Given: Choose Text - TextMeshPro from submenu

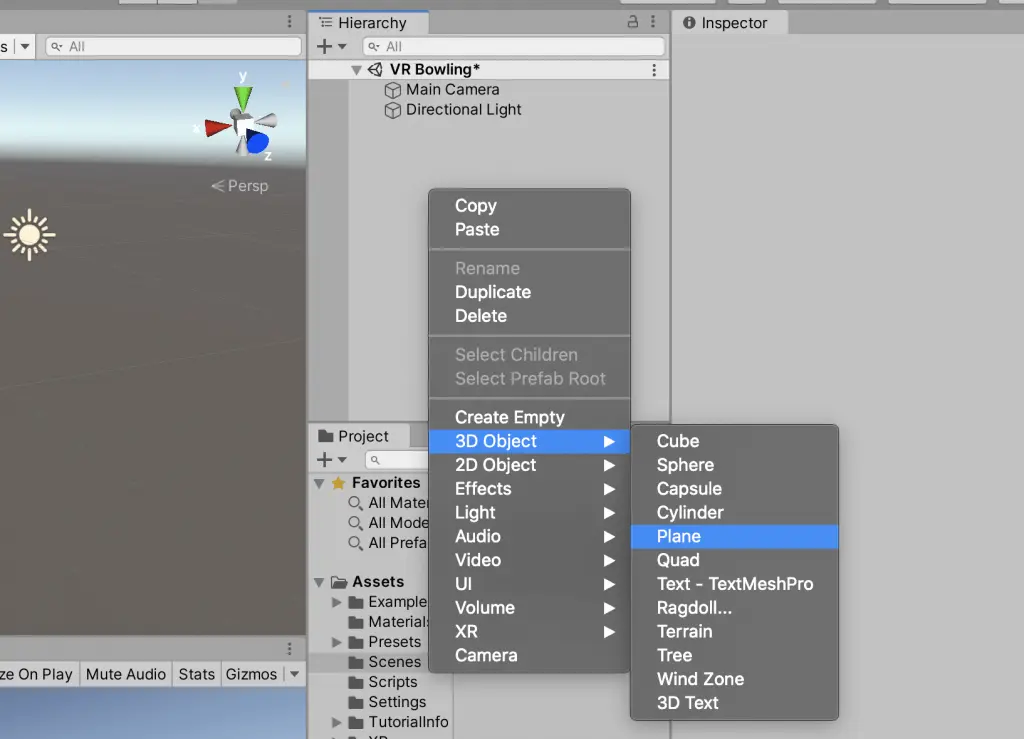Looking at the screenshot, I should pyautogui.click(x=734, y=584).
